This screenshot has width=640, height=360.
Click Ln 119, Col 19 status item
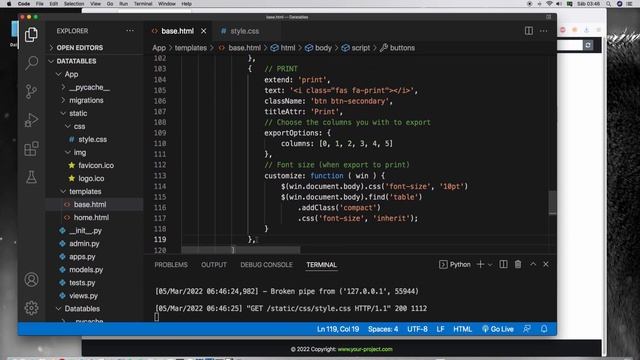(x=338, y=329)
